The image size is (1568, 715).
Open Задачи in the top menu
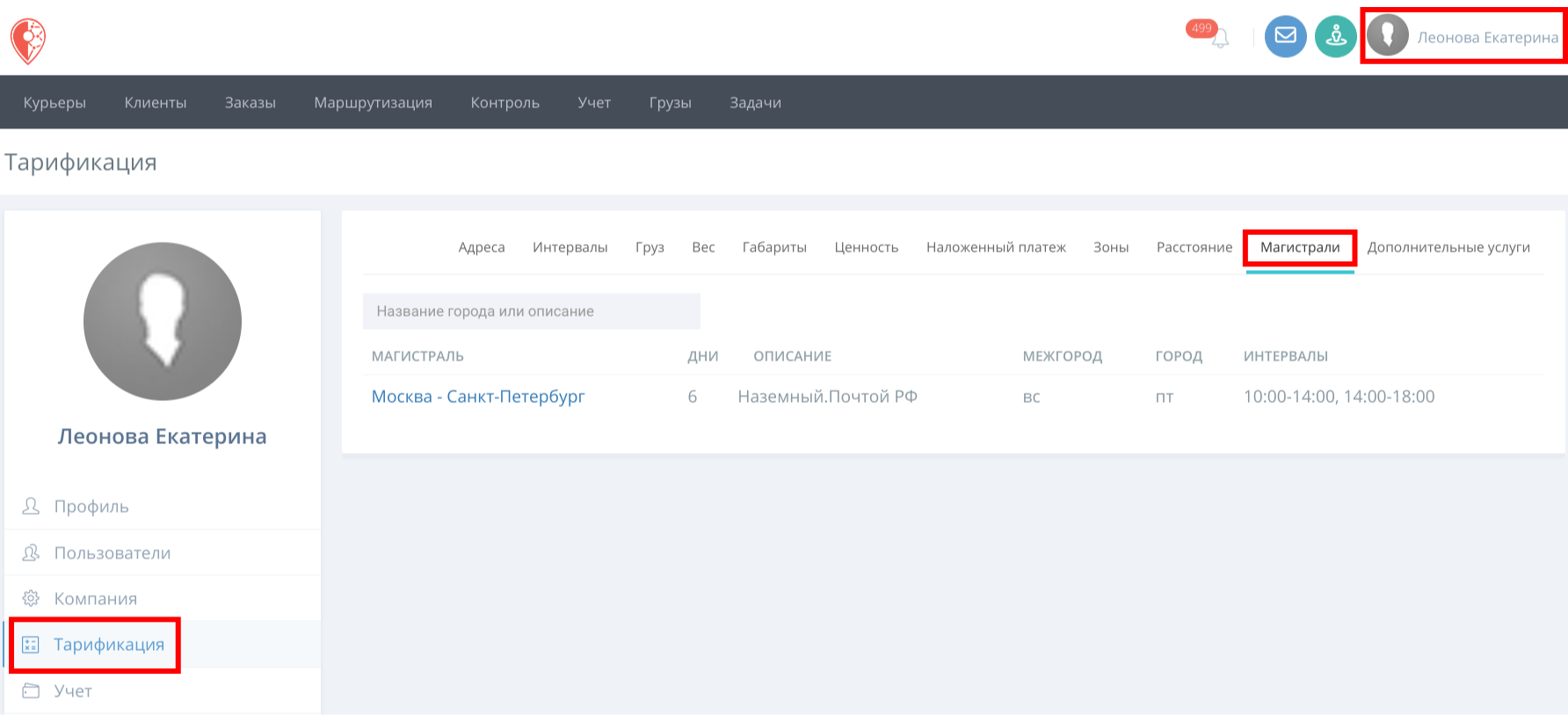point(756,102)
